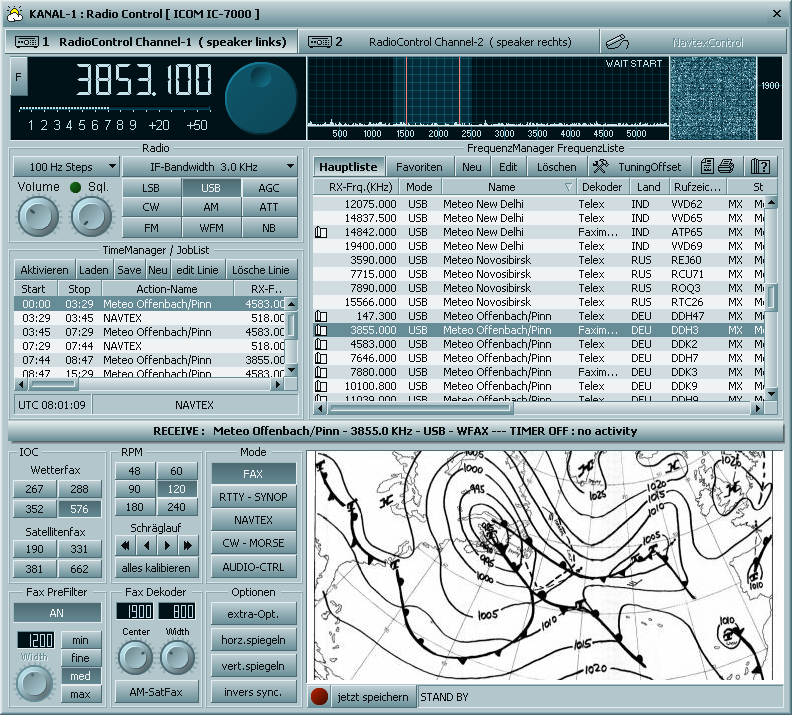The height and width of the screenshot is (715, 792).
Task: Open the frequency list notes icon
Action: click(707, 167)
